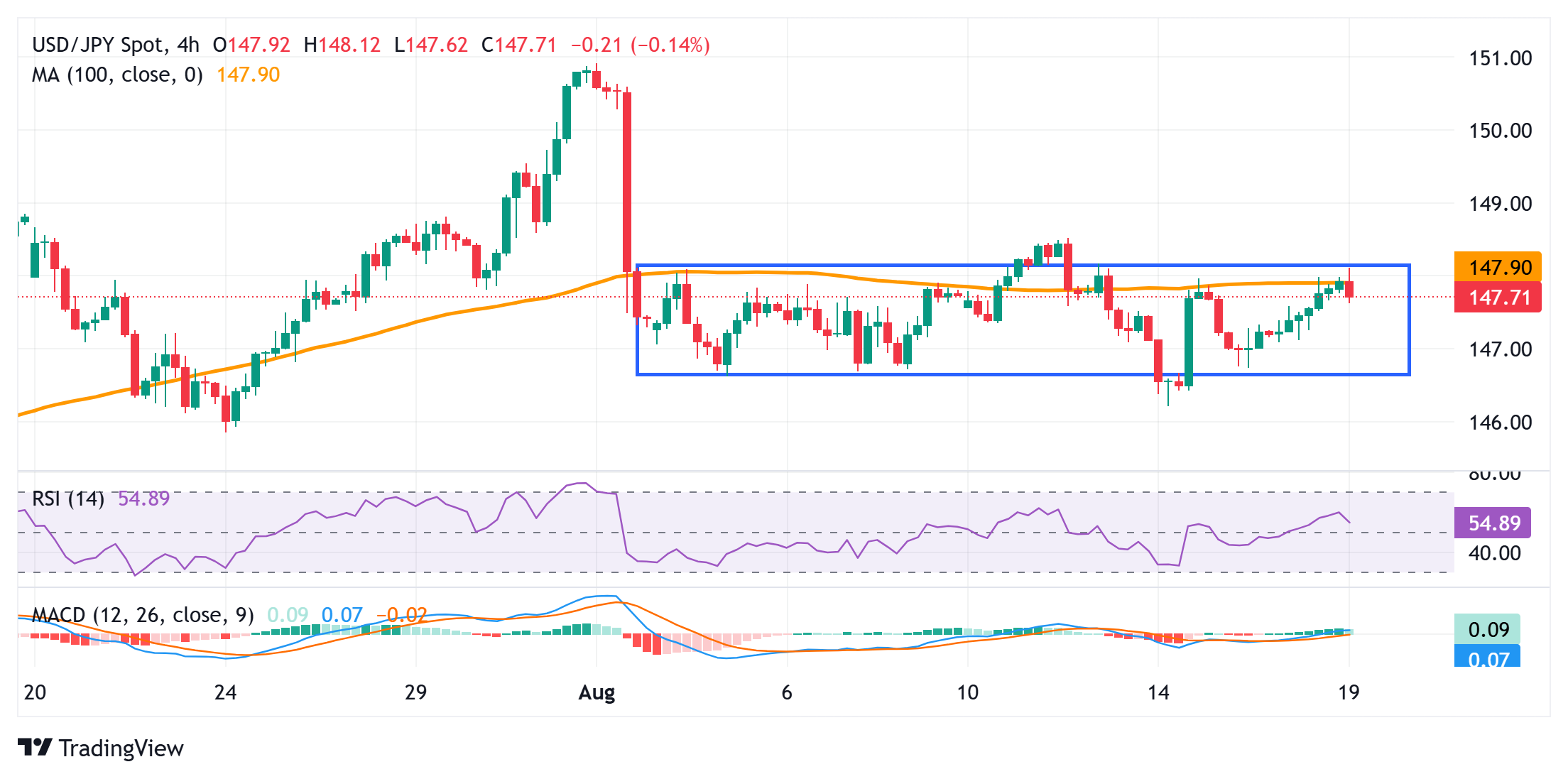Viewport: 1568px width, 779px height.
Task: Click the blue 0.07 MACD signal tag
Action: 1487,658
